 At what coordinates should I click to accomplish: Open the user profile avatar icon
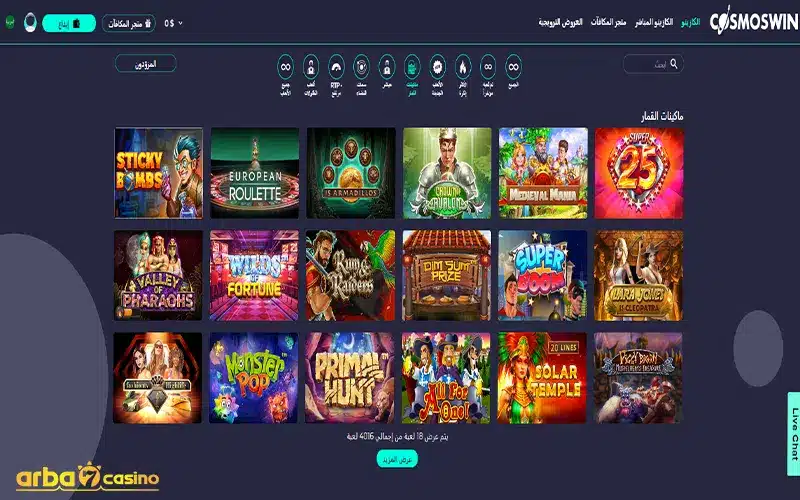click(x=30, y=22)
